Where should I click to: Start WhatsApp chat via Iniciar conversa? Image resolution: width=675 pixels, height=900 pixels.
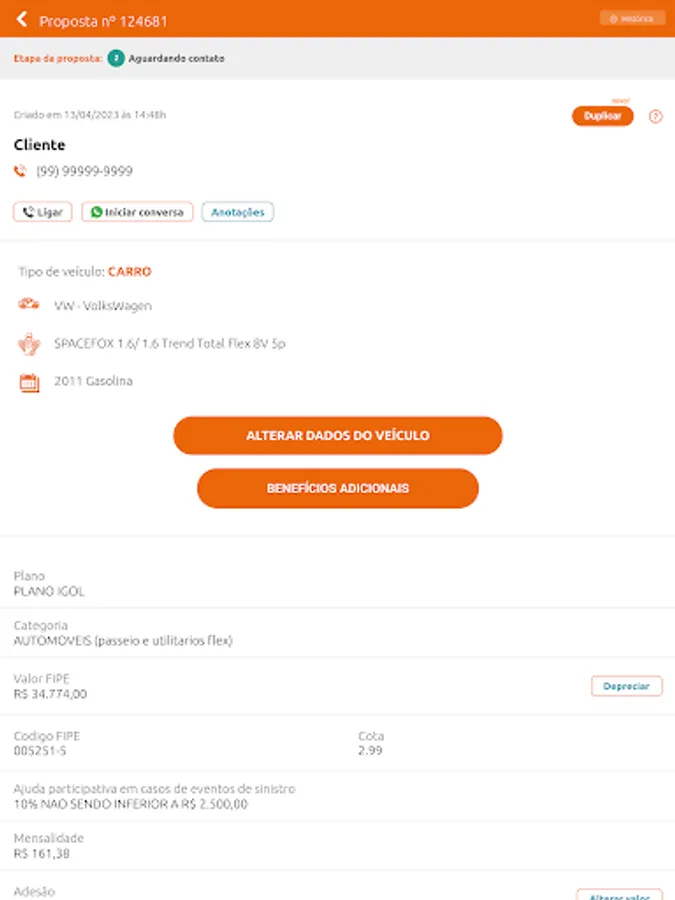pos(137,212)
